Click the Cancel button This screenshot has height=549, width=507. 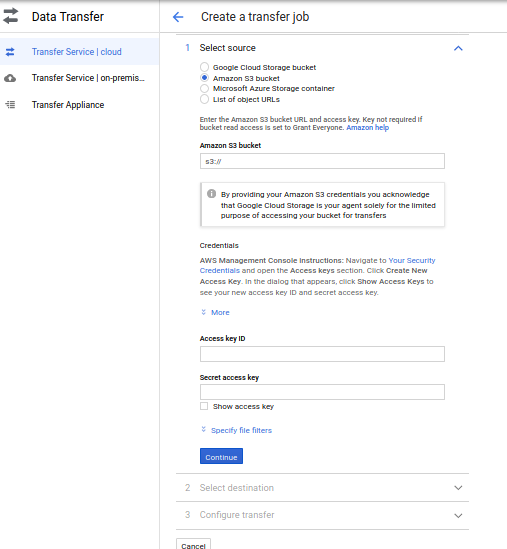click(x=193, y=545)
